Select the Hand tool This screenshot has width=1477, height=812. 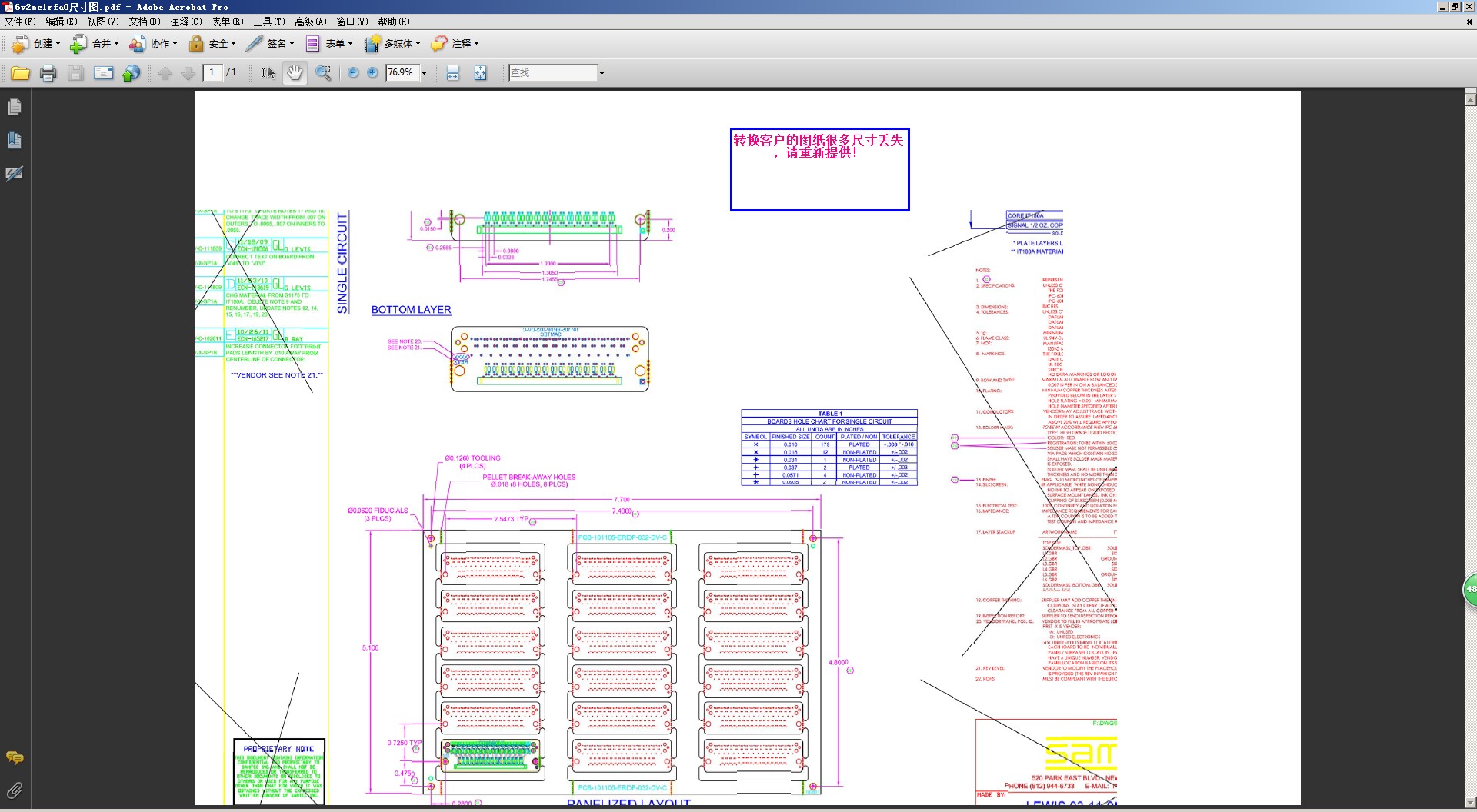[x=295, y=73]
